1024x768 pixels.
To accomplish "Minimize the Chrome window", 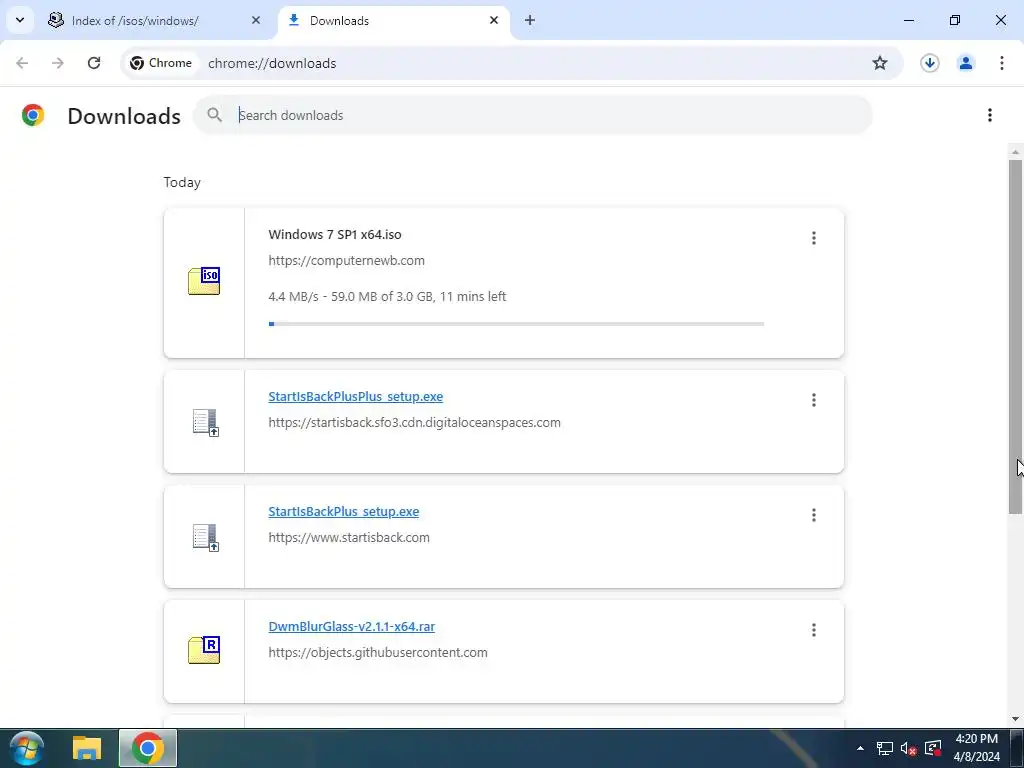I will 908,20.
